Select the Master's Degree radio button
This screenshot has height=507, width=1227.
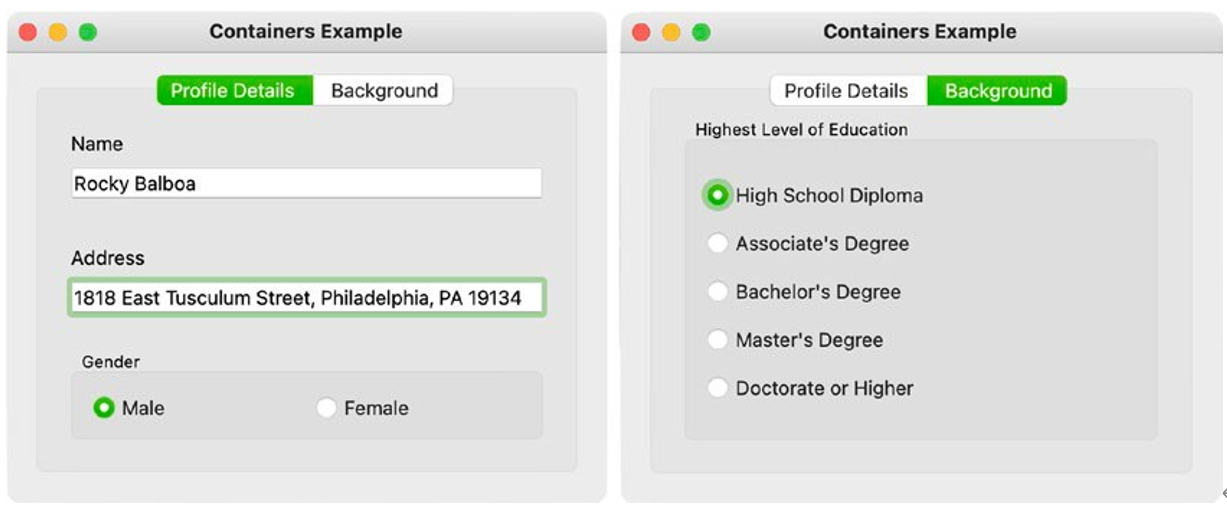click(717, 340)
